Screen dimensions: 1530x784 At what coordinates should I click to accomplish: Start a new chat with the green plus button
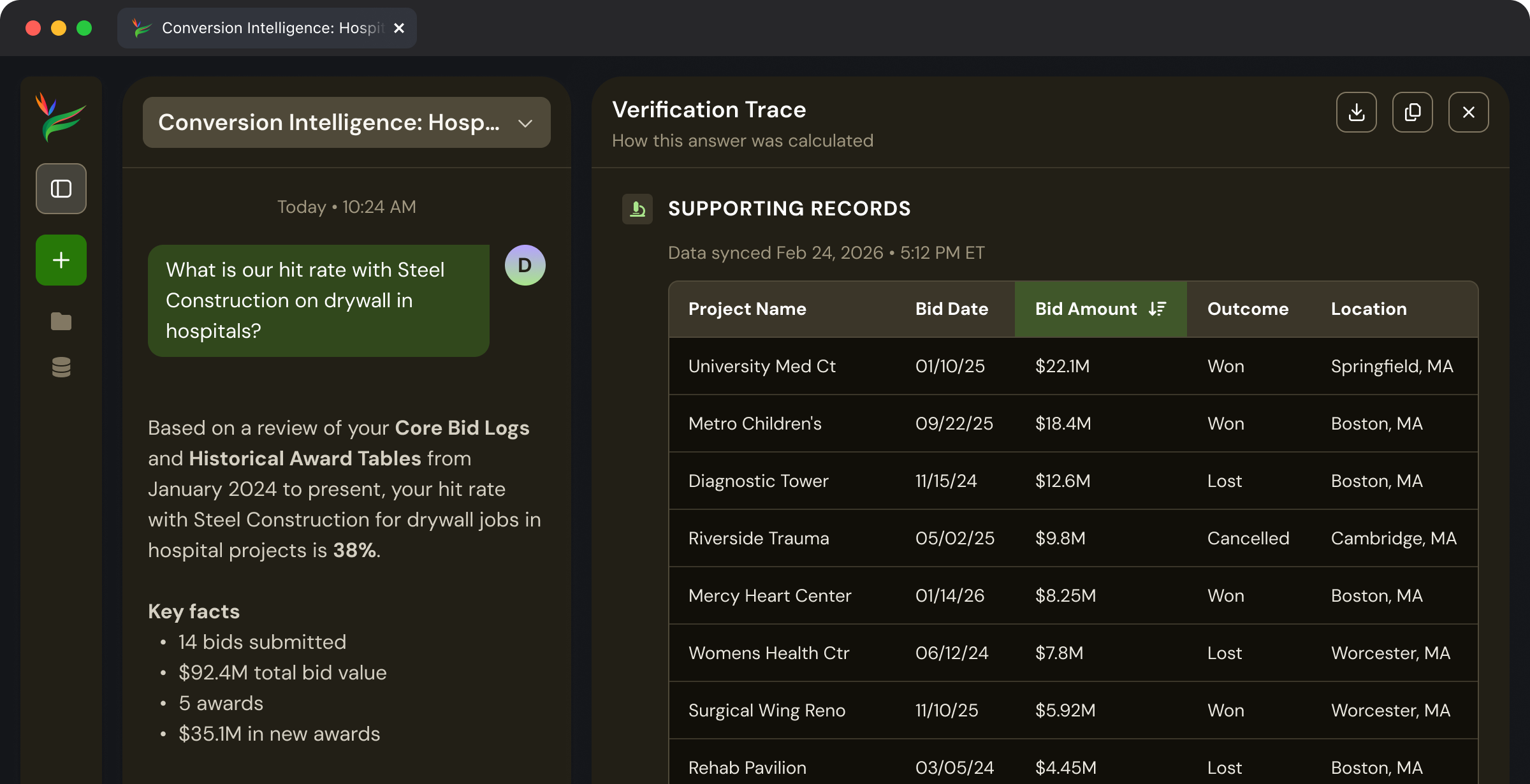coord(61,260)
